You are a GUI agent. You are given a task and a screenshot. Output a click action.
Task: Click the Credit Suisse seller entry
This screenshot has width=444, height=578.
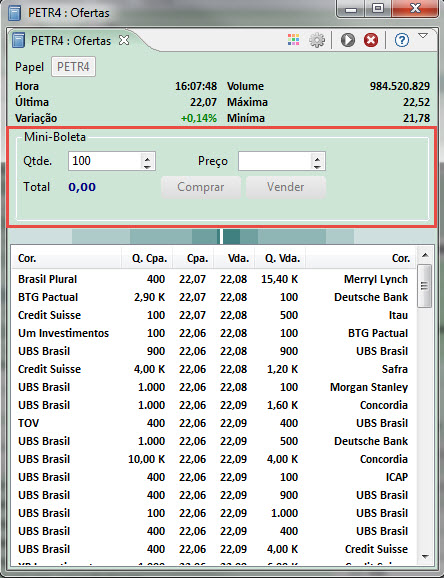click(377, 549)
